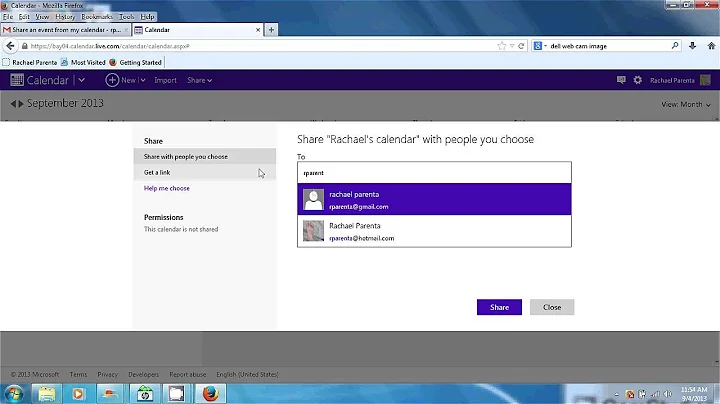Close the Calendar browser tab
This screenshot has width=720, height=404.
[x=258, y=30]
